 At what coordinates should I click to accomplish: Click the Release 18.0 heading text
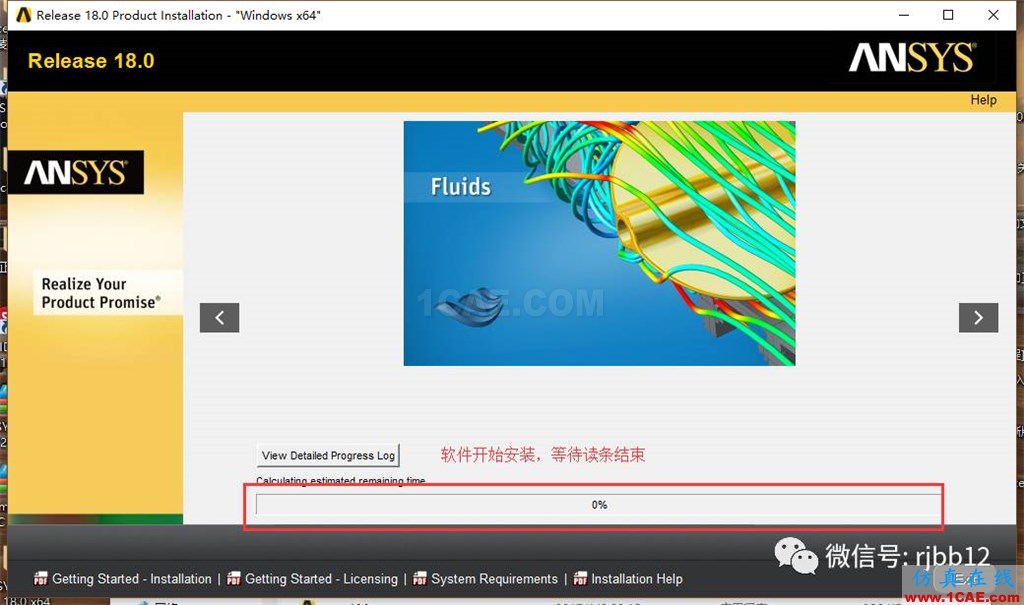[91, 61]
